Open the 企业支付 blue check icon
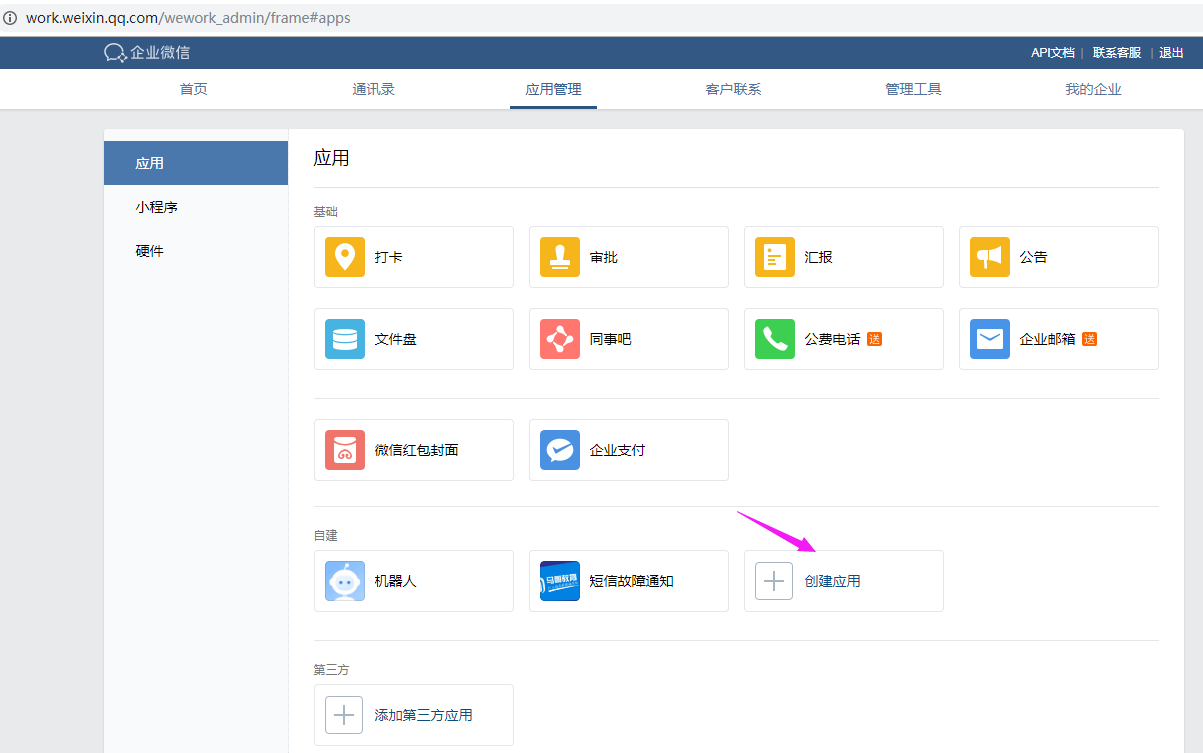1203x753 pixels. (x=560, y=450)
